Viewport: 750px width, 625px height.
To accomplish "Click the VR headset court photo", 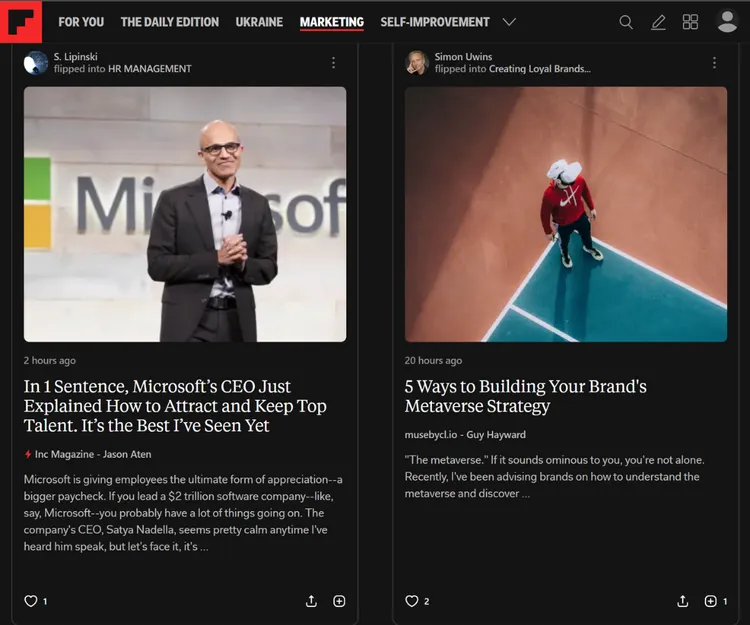I will coord(566,214).
